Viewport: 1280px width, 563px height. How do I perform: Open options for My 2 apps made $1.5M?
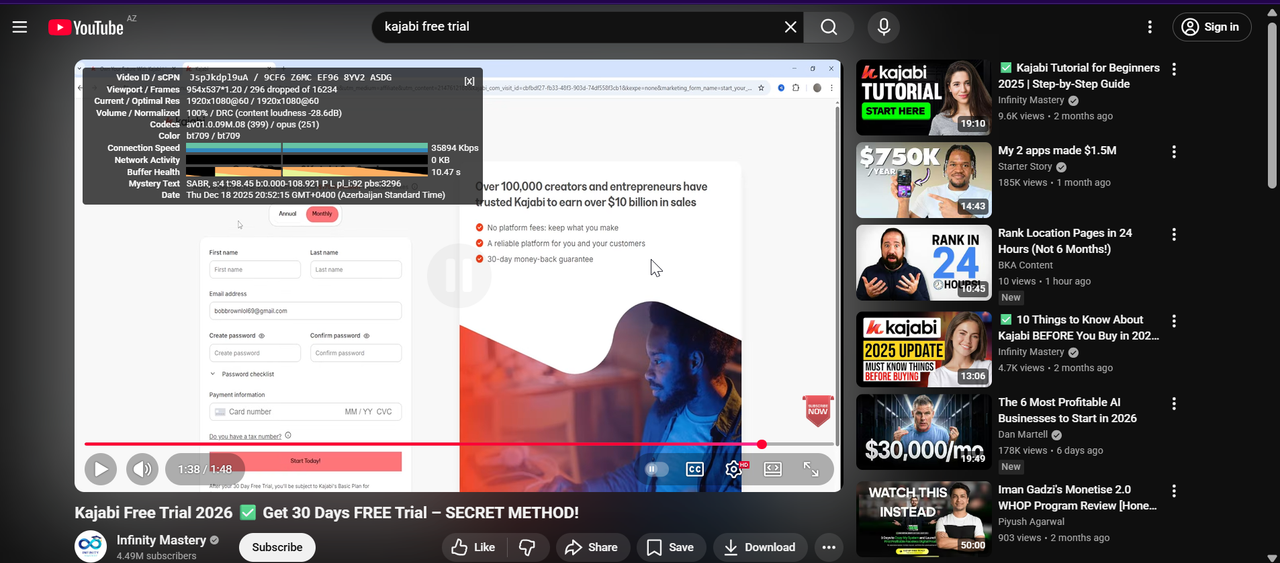(x=1174, y=152)
